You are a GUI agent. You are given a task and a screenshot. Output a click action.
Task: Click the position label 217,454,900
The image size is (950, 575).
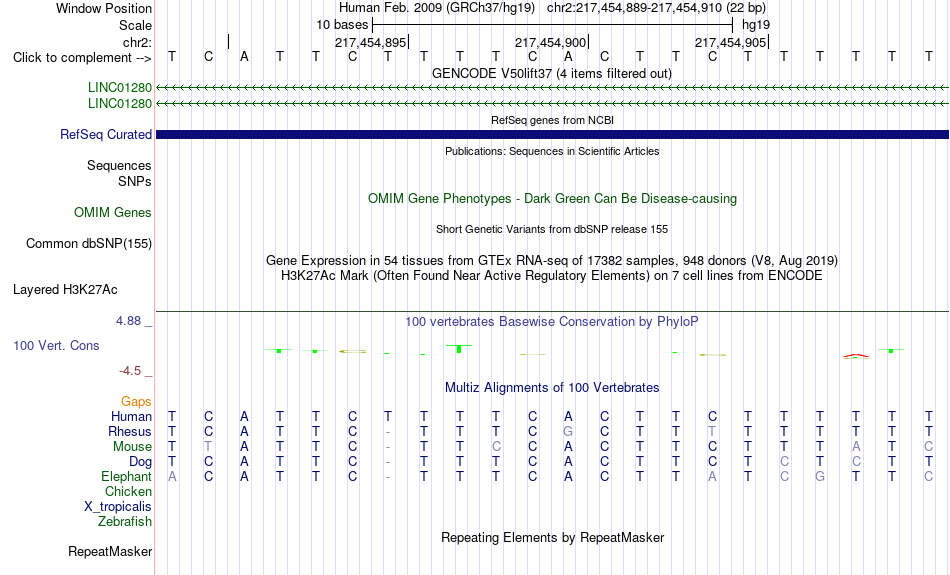pyautogui.click(x=550, y=42)
